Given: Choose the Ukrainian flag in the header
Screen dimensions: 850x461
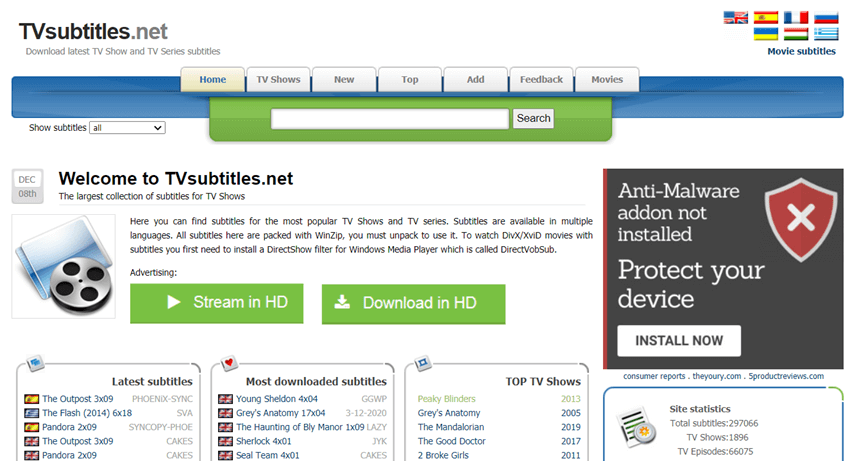Looking at the screenshot, I should [765, 34].
